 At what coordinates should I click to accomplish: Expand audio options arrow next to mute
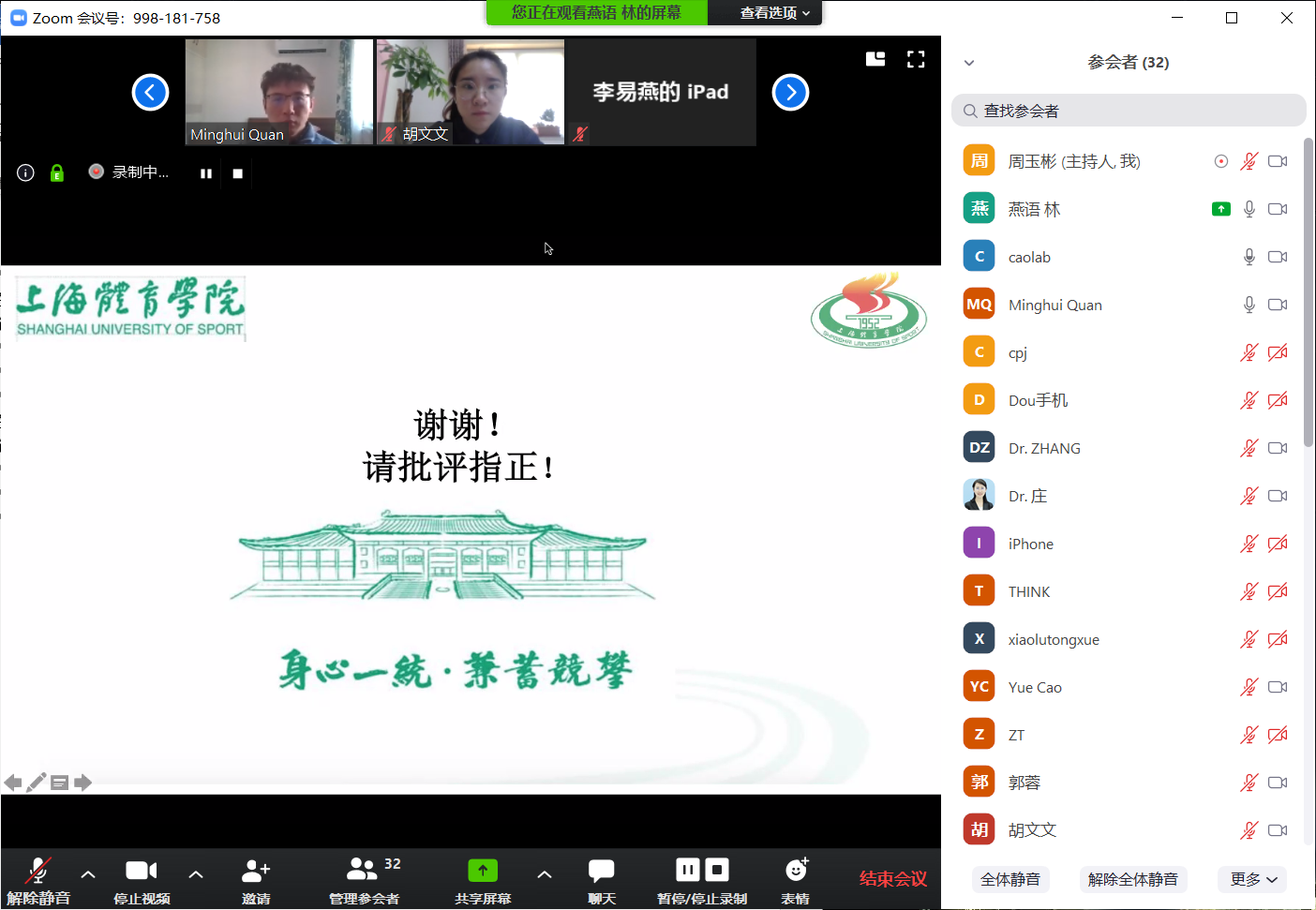88,874
